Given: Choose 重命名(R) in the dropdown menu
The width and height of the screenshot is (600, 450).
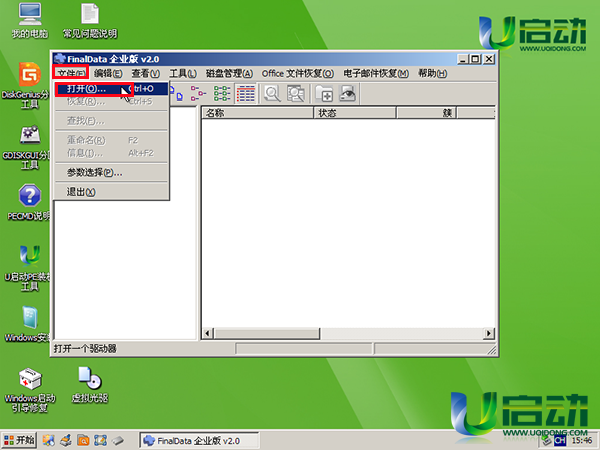Looking at the screenshot, I should point(112,140).
